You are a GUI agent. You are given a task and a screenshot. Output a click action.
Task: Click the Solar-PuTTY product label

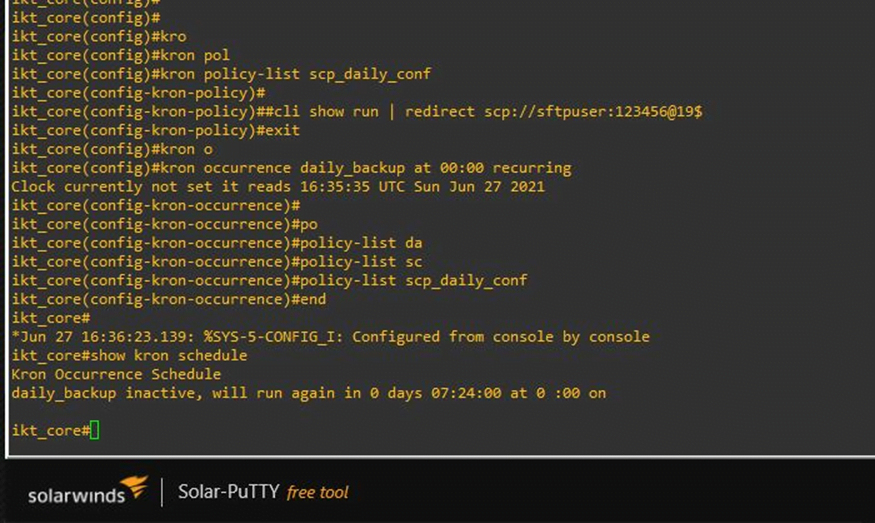(x=227, y=491)
